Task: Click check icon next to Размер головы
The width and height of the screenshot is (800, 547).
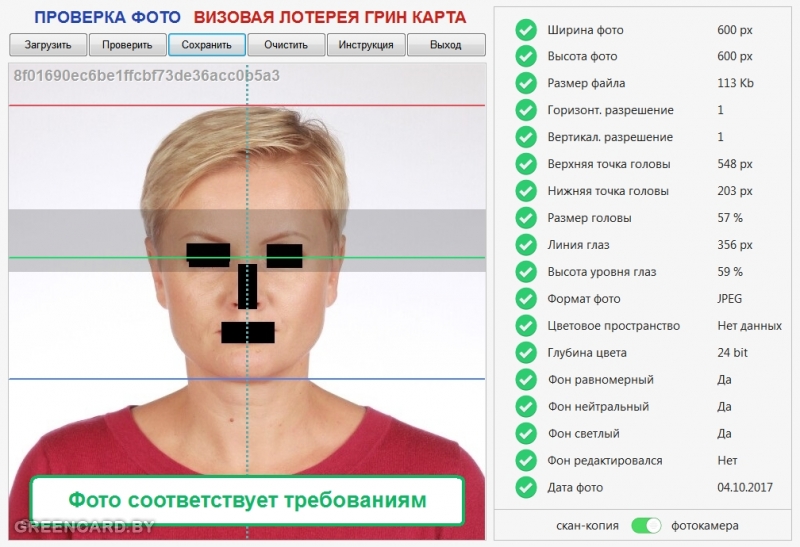Action: tap(526, 218)
